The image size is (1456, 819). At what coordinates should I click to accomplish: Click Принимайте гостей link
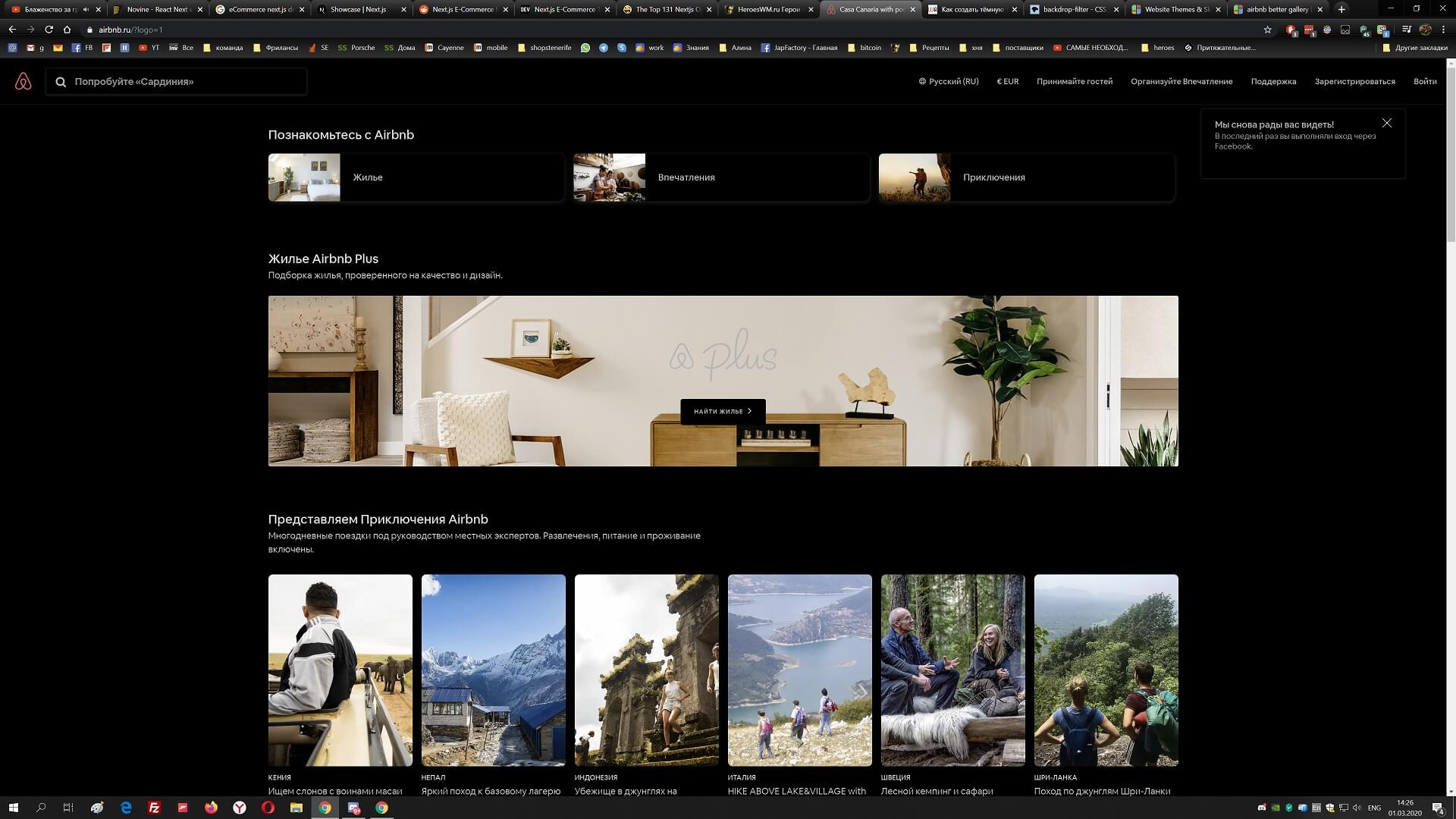pyautogui.click(x=1075, y=81)
